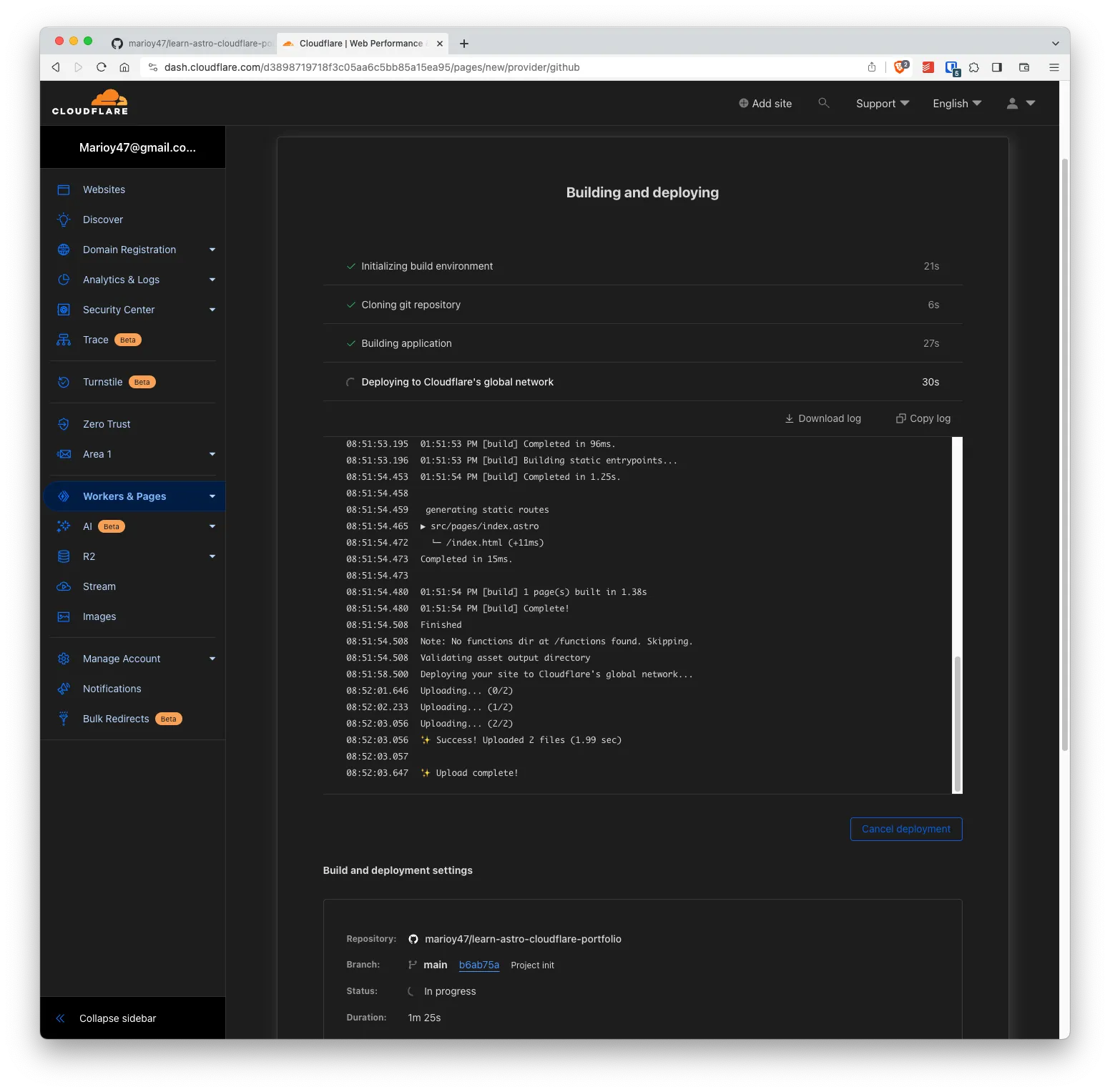This screenshot has height=1092, width=1110.
Task: Click the Workers & Pages icon
Action: [x=64, y=496]
